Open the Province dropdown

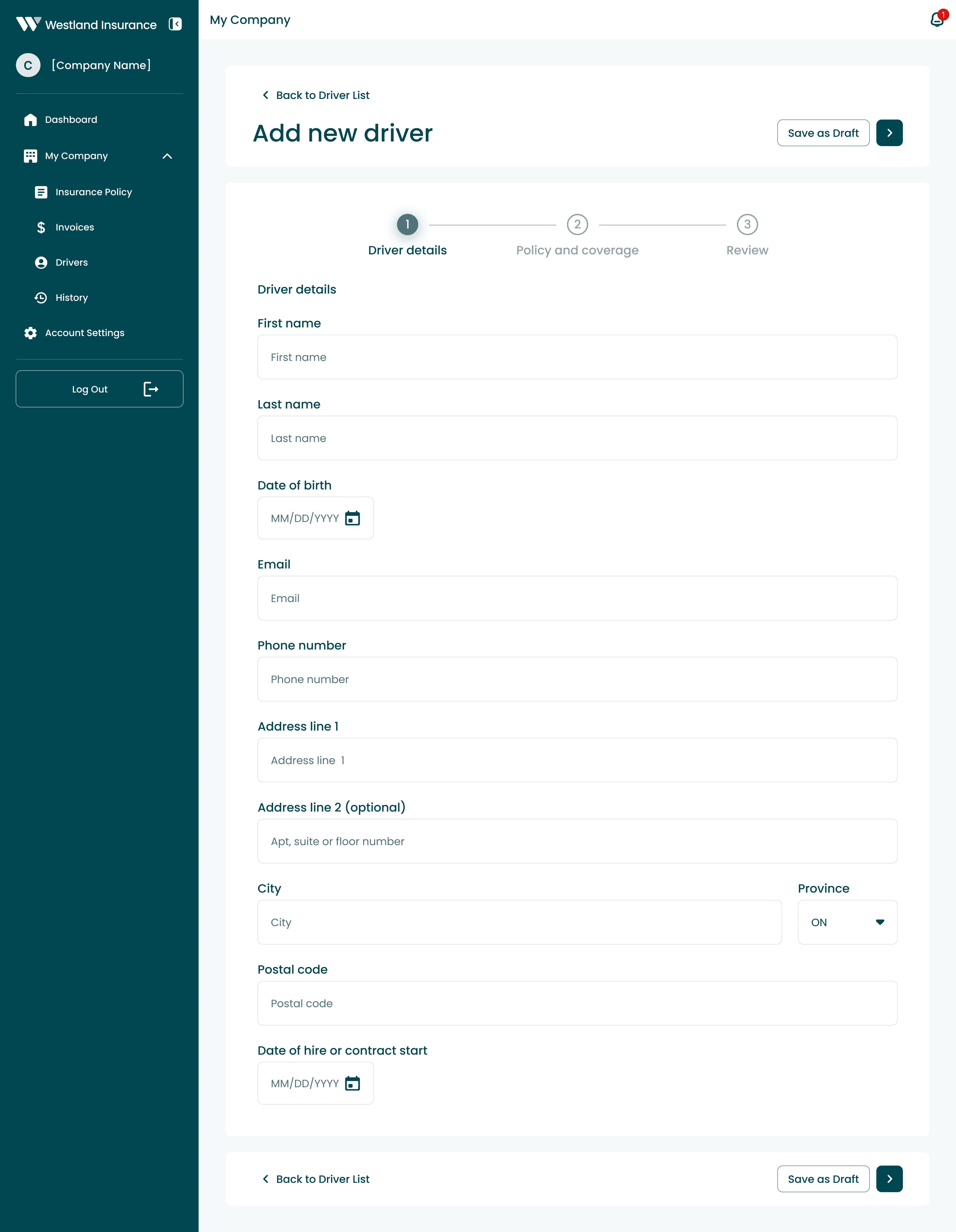(847, 922)
